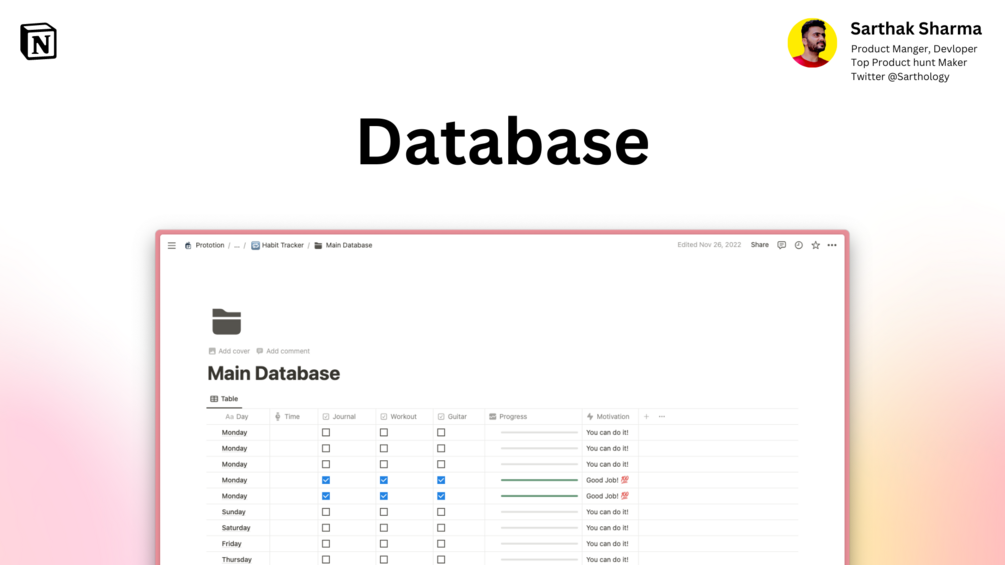Select the Table view tab

224,398
